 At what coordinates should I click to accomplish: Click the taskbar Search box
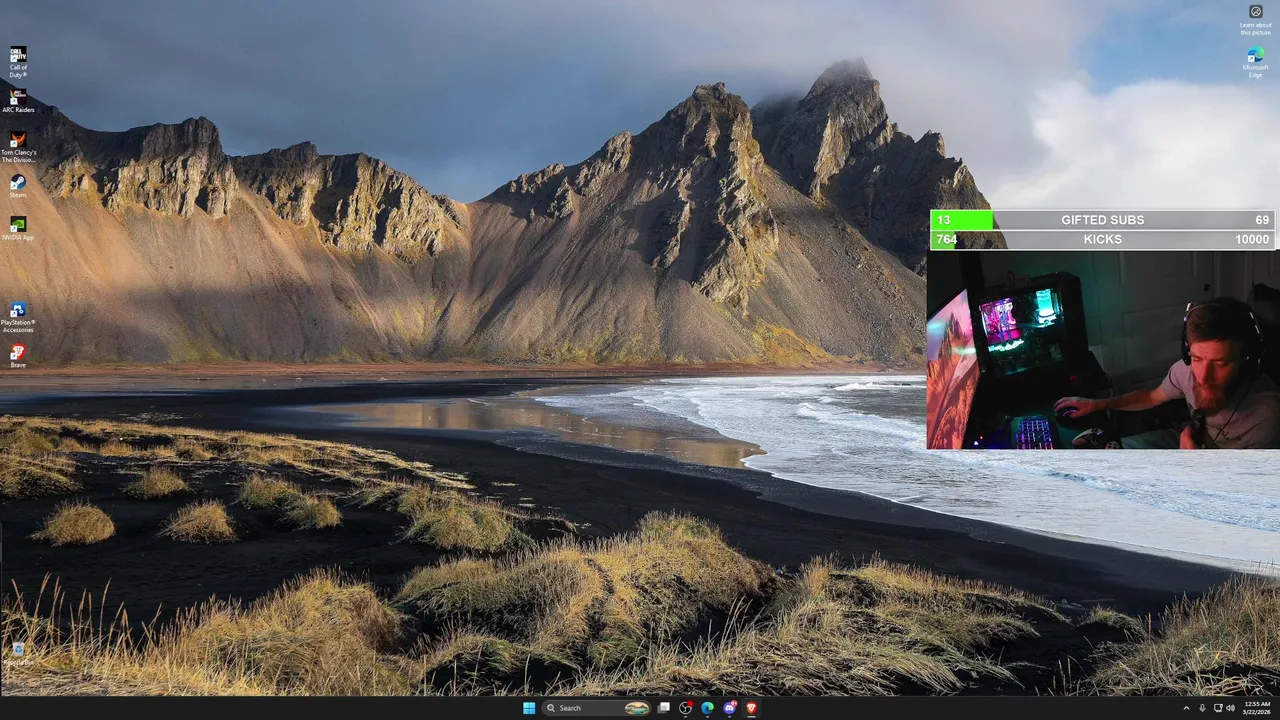pos(598,708)
